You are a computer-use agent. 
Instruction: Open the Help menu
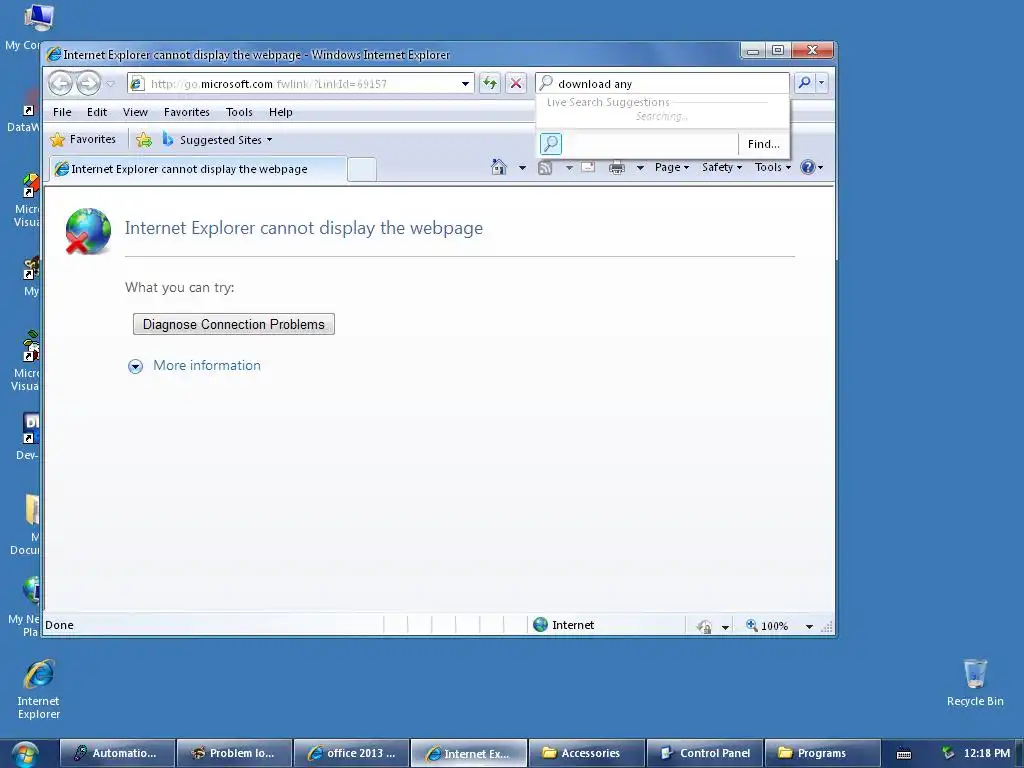click(281, 112)
